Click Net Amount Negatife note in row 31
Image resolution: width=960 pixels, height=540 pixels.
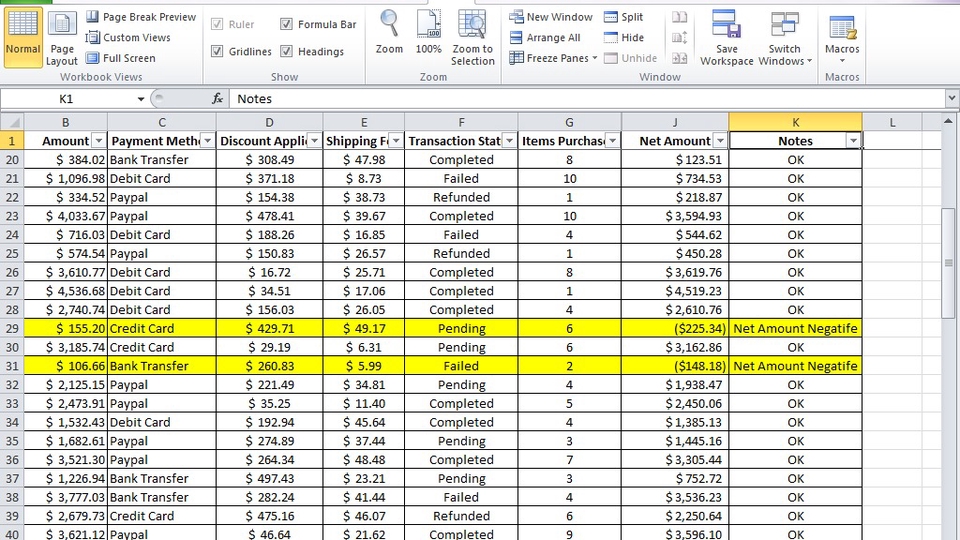(795, 366)
